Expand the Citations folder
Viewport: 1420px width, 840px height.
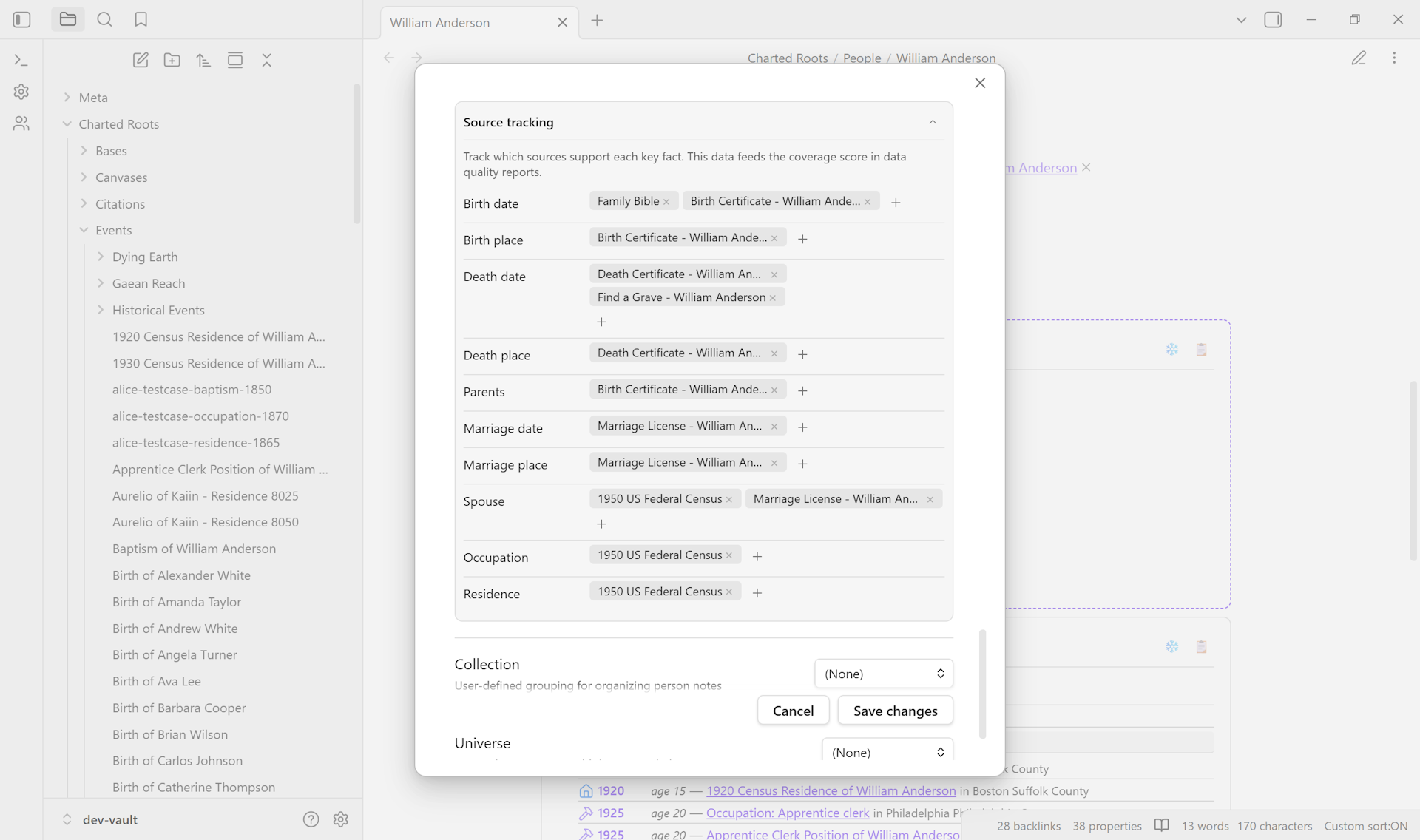point(84,203)
